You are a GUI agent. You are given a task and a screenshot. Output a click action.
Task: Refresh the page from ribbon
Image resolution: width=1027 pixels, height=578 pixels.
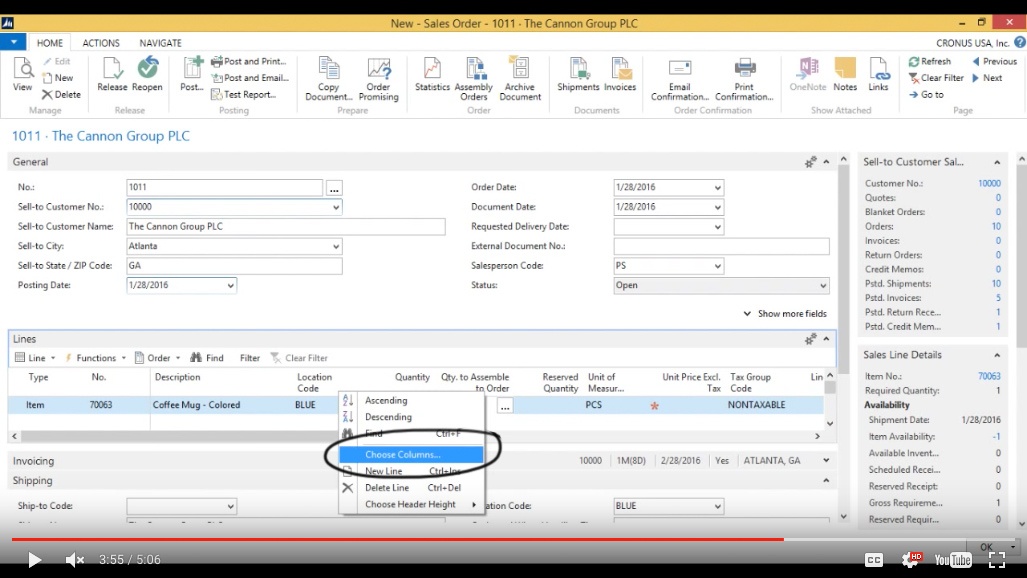tap(929, 61)
